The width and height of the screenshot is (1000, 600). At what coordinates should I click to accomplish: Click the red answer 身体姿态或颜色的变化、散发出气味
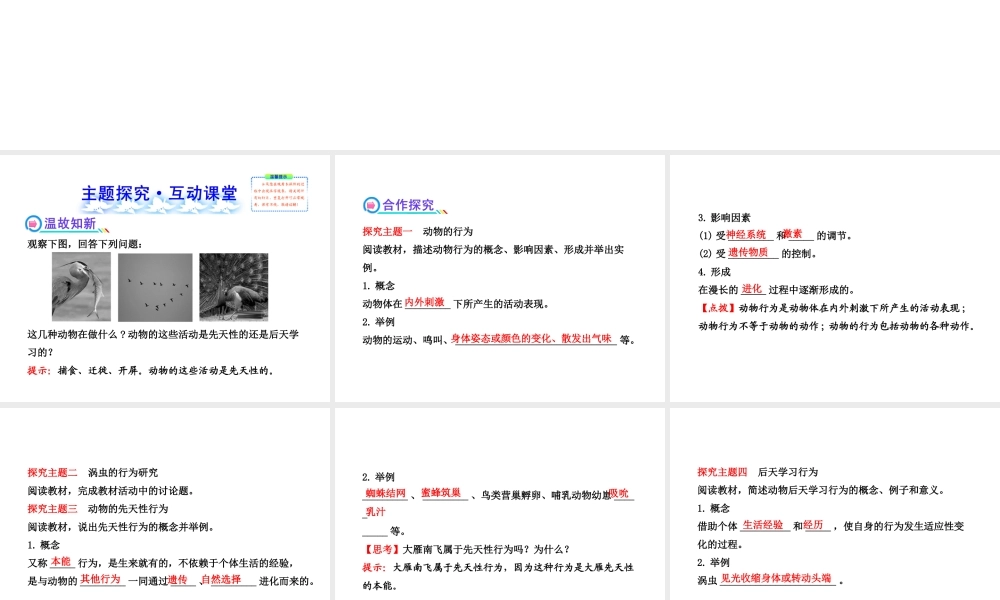tap(531, 339)
